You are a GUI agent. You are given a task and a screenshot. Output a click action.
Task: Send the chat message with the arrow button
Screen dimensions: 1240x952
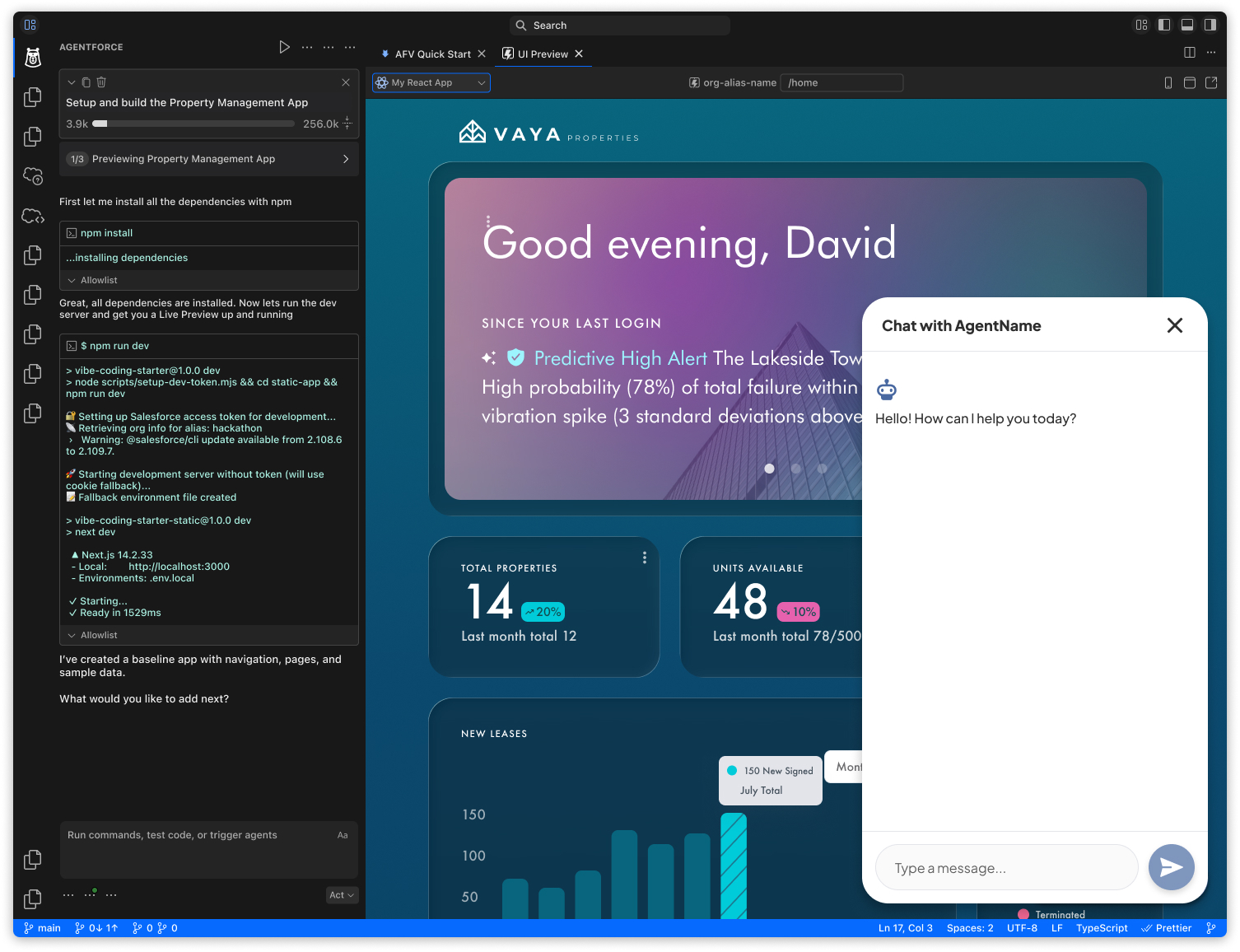(x=1172, y=867)
